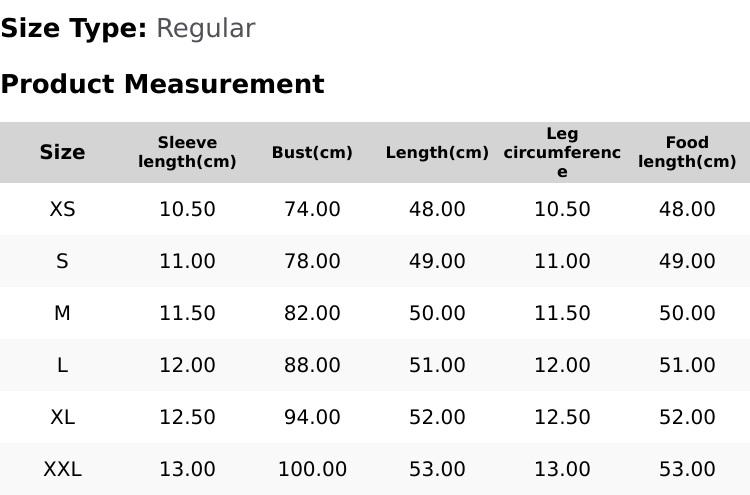The width and height of the screenshot is (750, 495).
Task: Click the Leg circumference column header
Action: pyautogui.click(x=562, y=152)
